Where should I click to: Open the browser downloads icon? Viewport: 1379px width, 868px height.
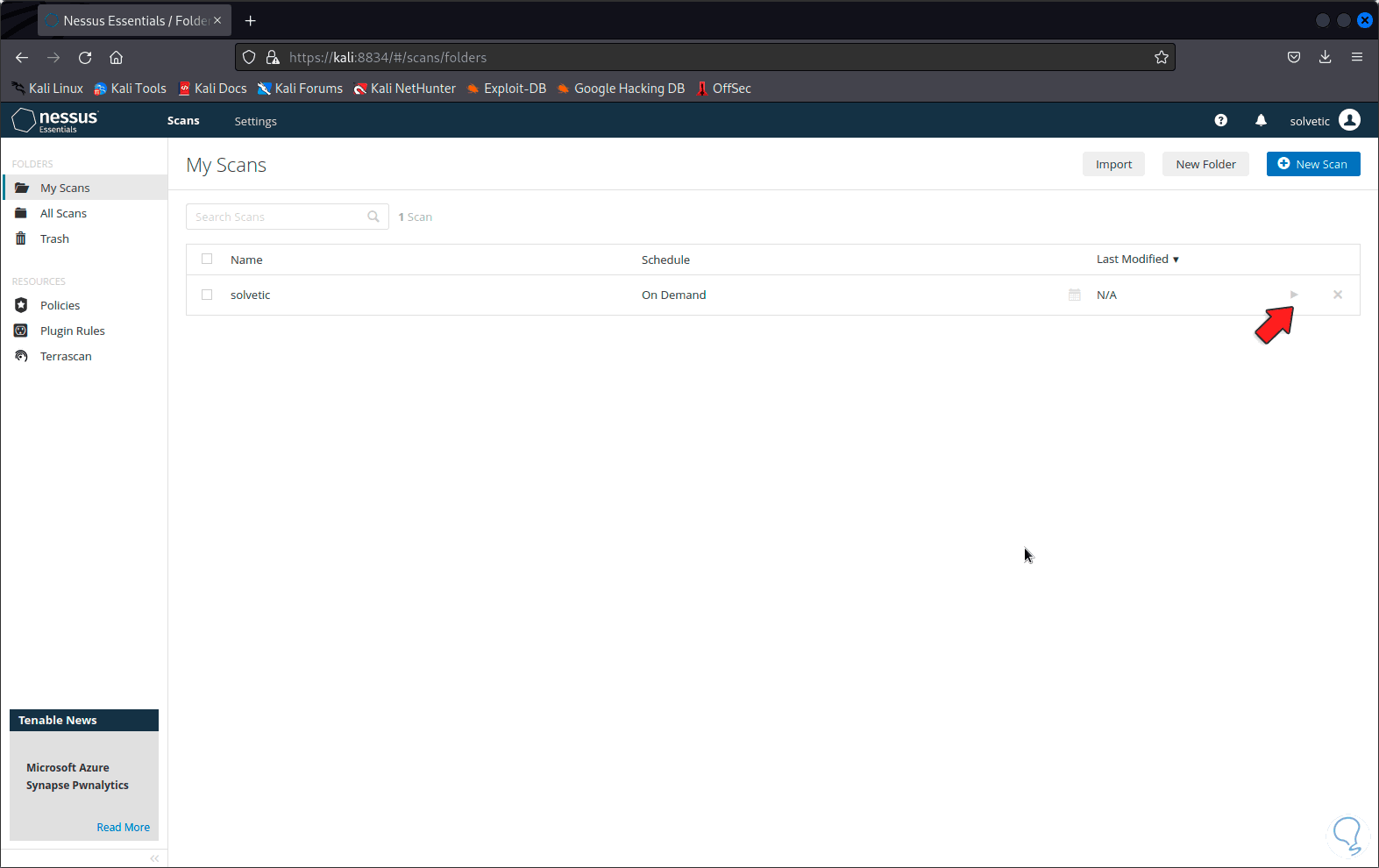1326,57
